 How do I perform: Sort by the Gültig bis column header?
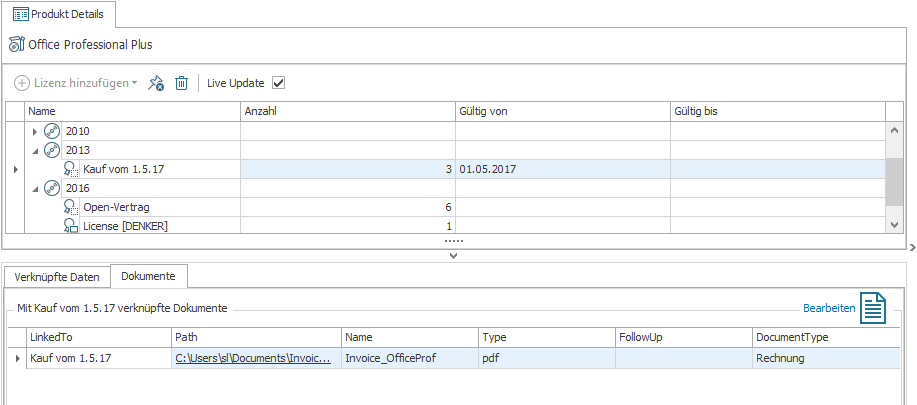point(778,111)
